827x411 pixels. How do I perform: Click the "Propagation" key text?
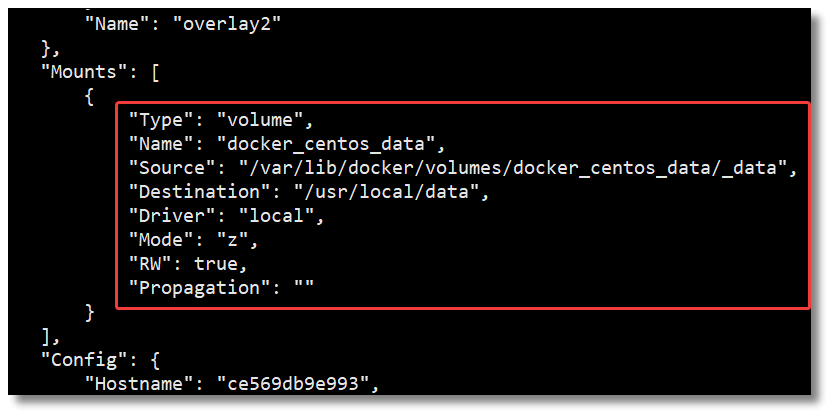(x=197, y=286)
